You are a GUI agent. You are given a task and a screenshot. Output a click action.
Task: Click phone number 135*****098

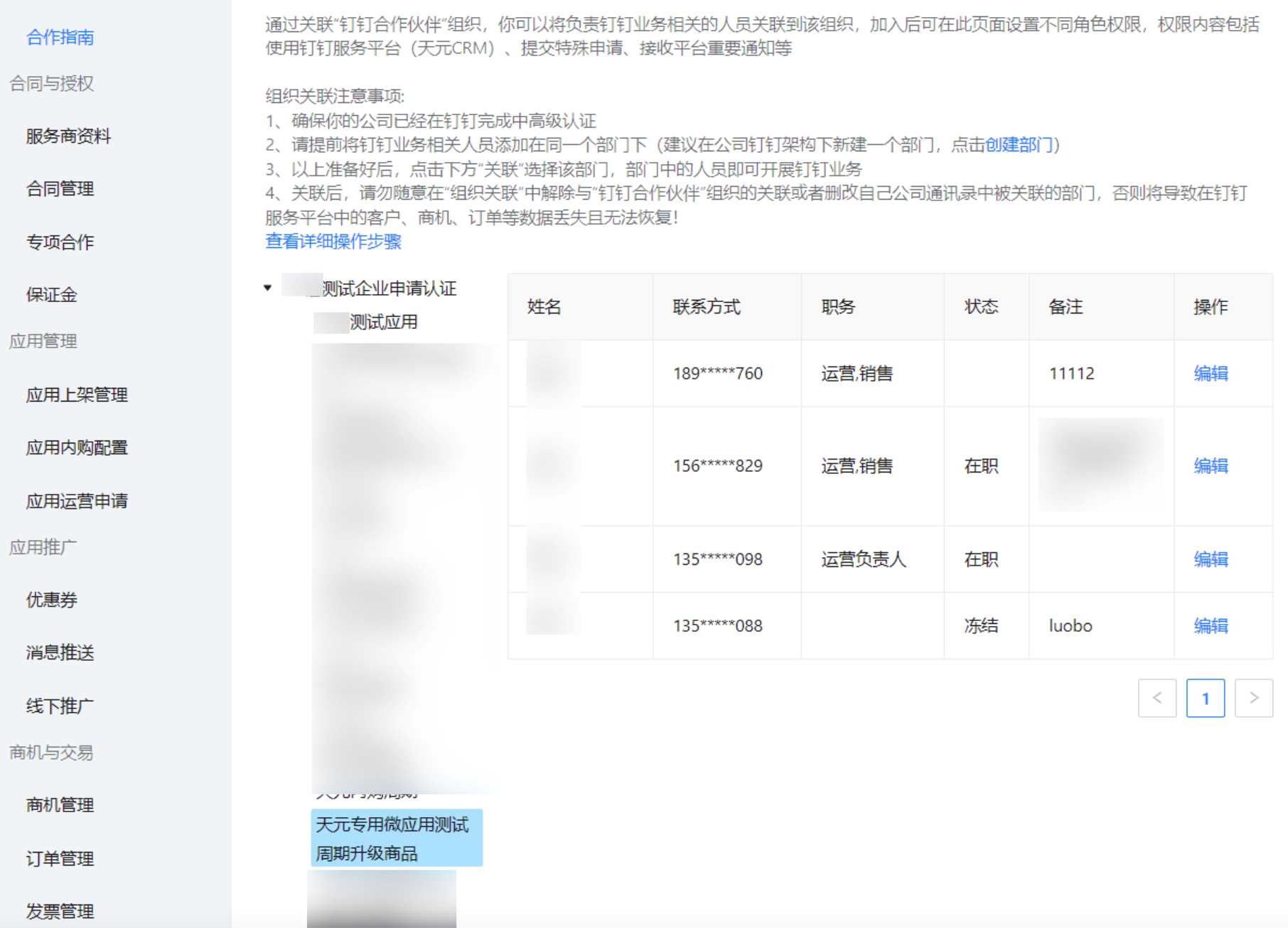(x=718, y=559)
